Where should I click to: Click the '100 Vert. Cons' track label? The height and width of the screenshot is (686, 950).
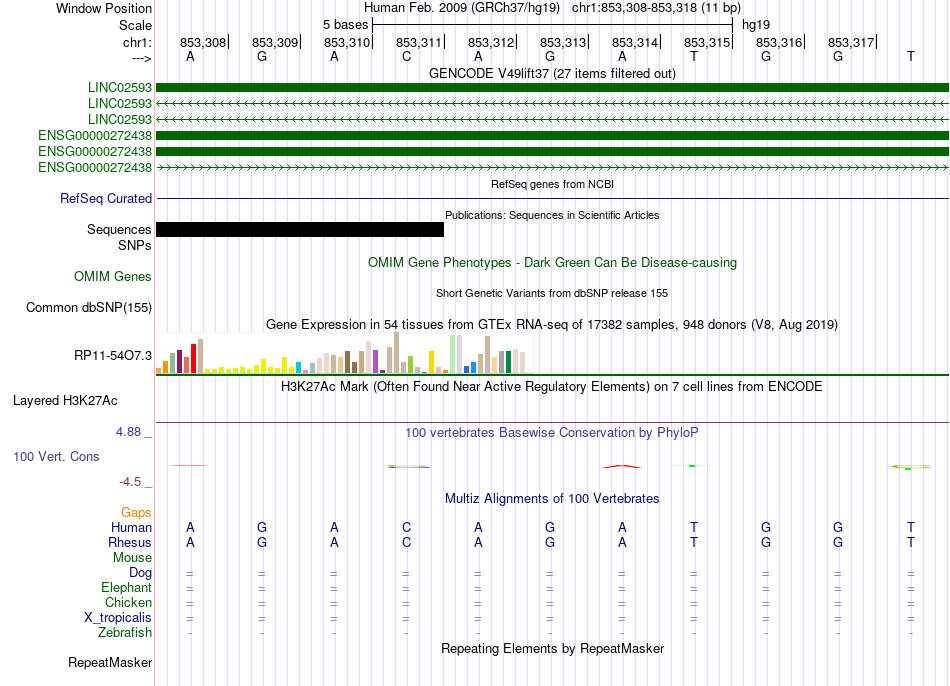point(56,456)
